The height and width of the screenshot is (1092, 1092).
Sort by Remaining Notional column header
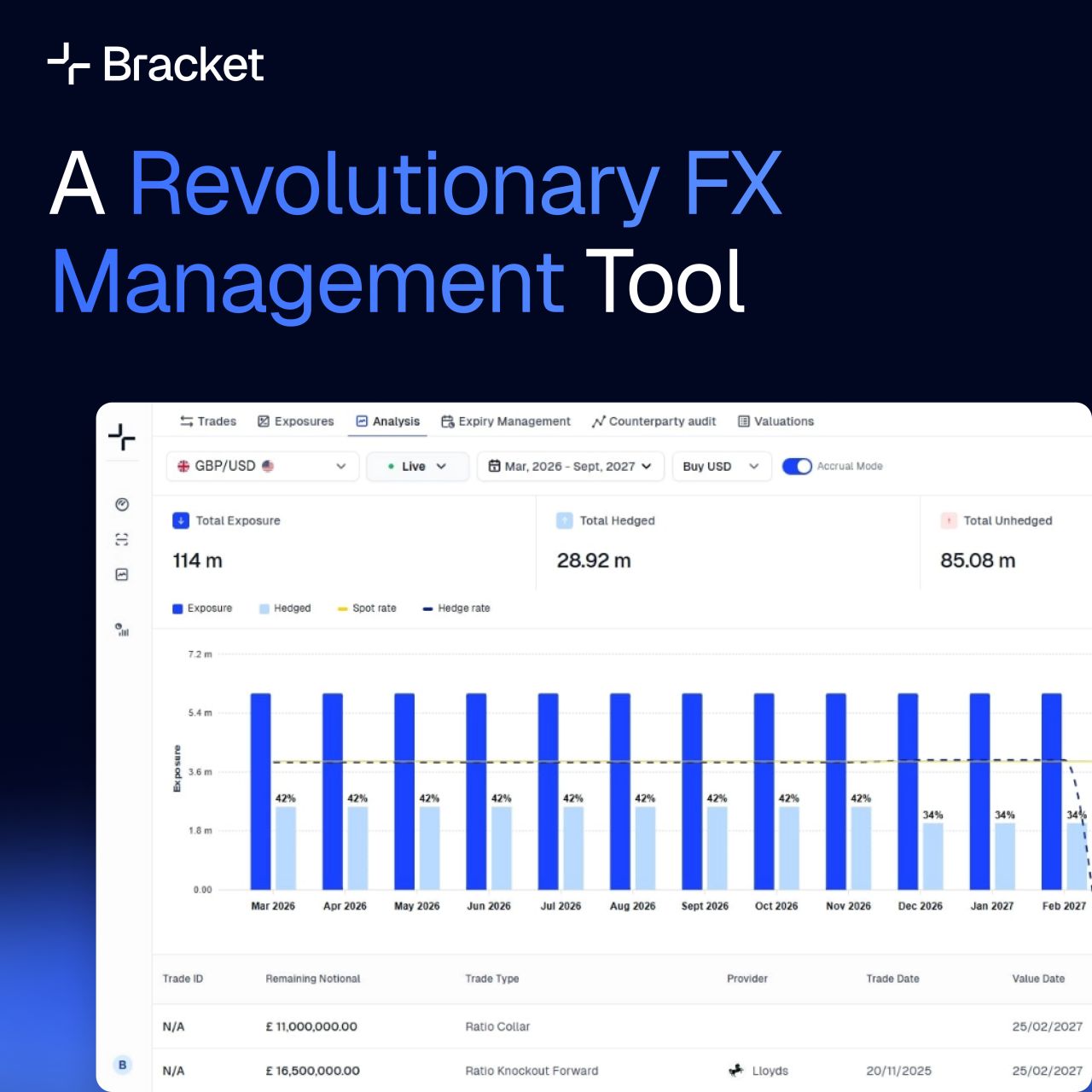point(313,979)
